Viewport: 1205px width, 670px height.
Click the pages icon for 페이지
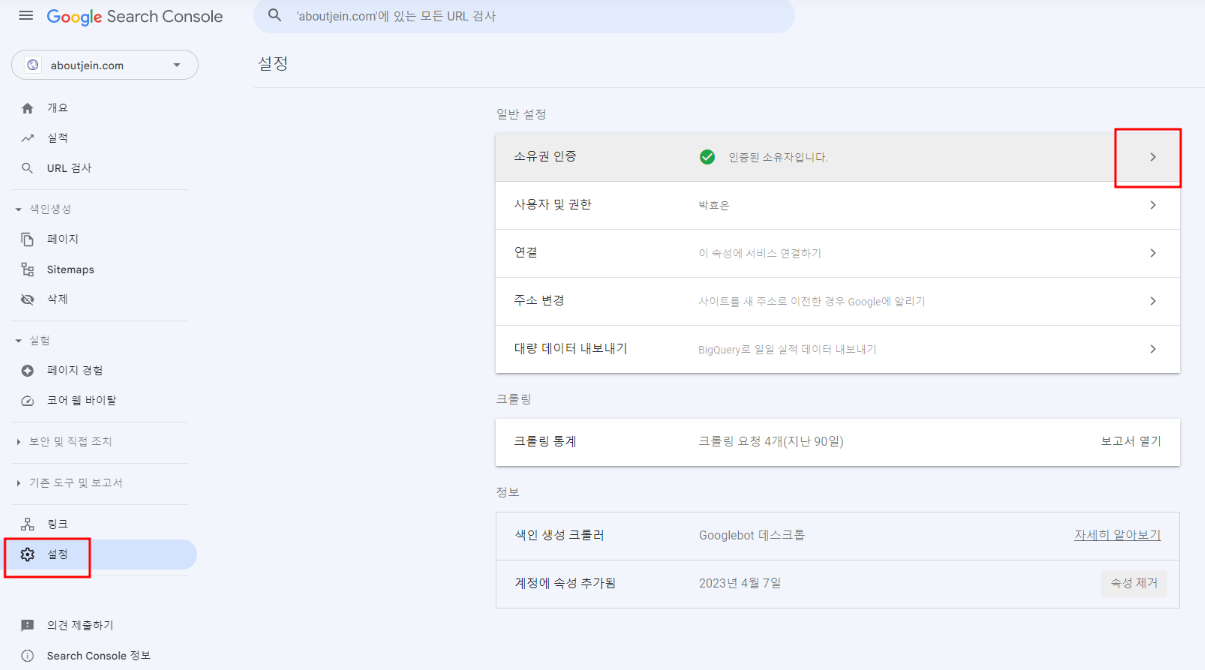[x=28, y=240]
